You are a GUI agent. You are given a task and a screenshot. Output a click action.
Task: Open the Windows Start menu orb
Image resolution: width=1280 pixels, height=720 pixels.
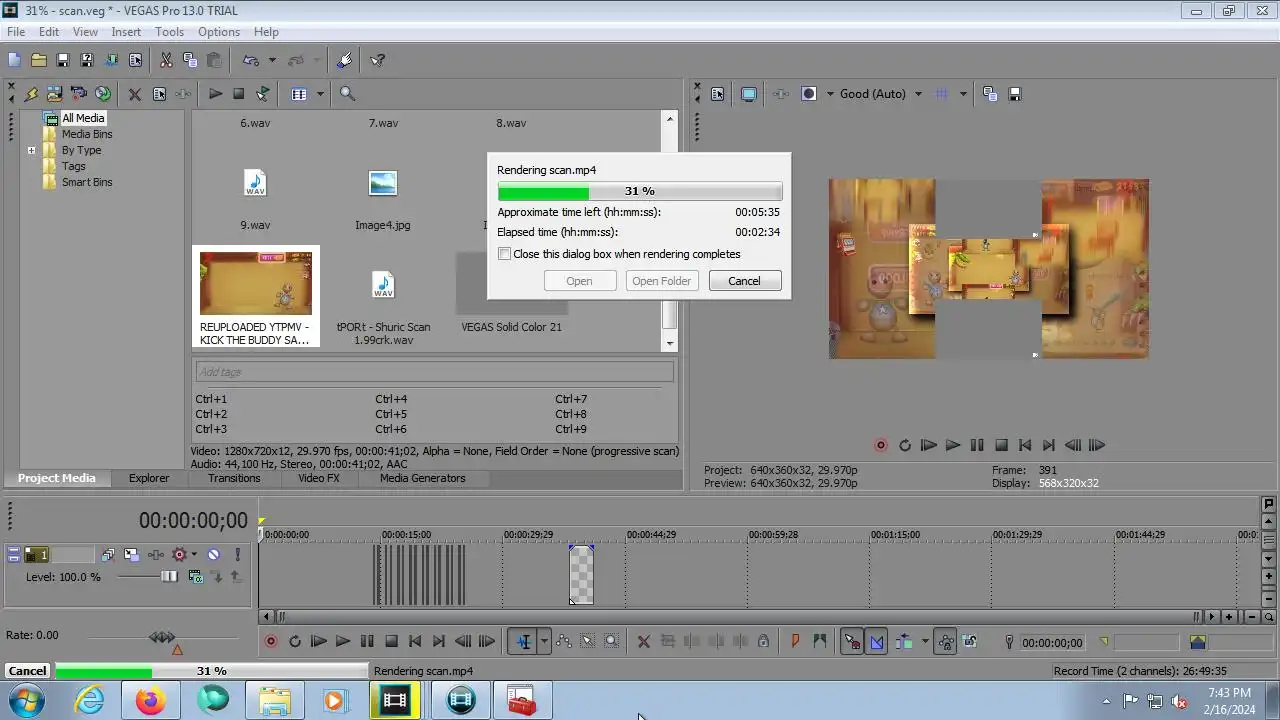pos(24,701)
